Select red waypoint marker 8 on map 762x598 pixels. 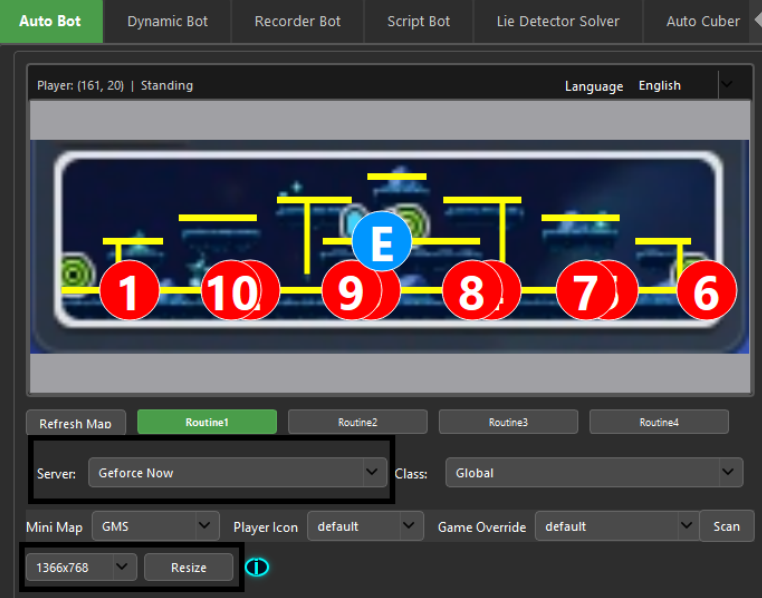click(471, 292)
